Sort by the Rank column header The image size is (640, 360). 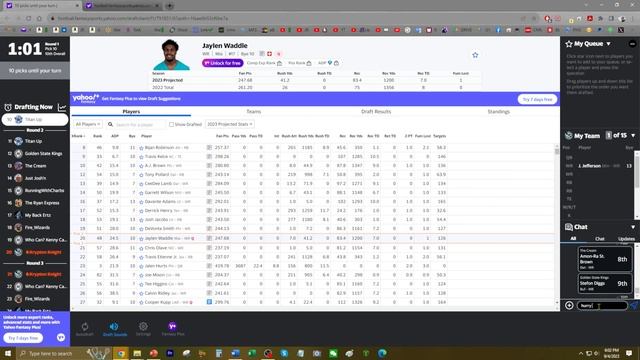click(x=98, y=136)
